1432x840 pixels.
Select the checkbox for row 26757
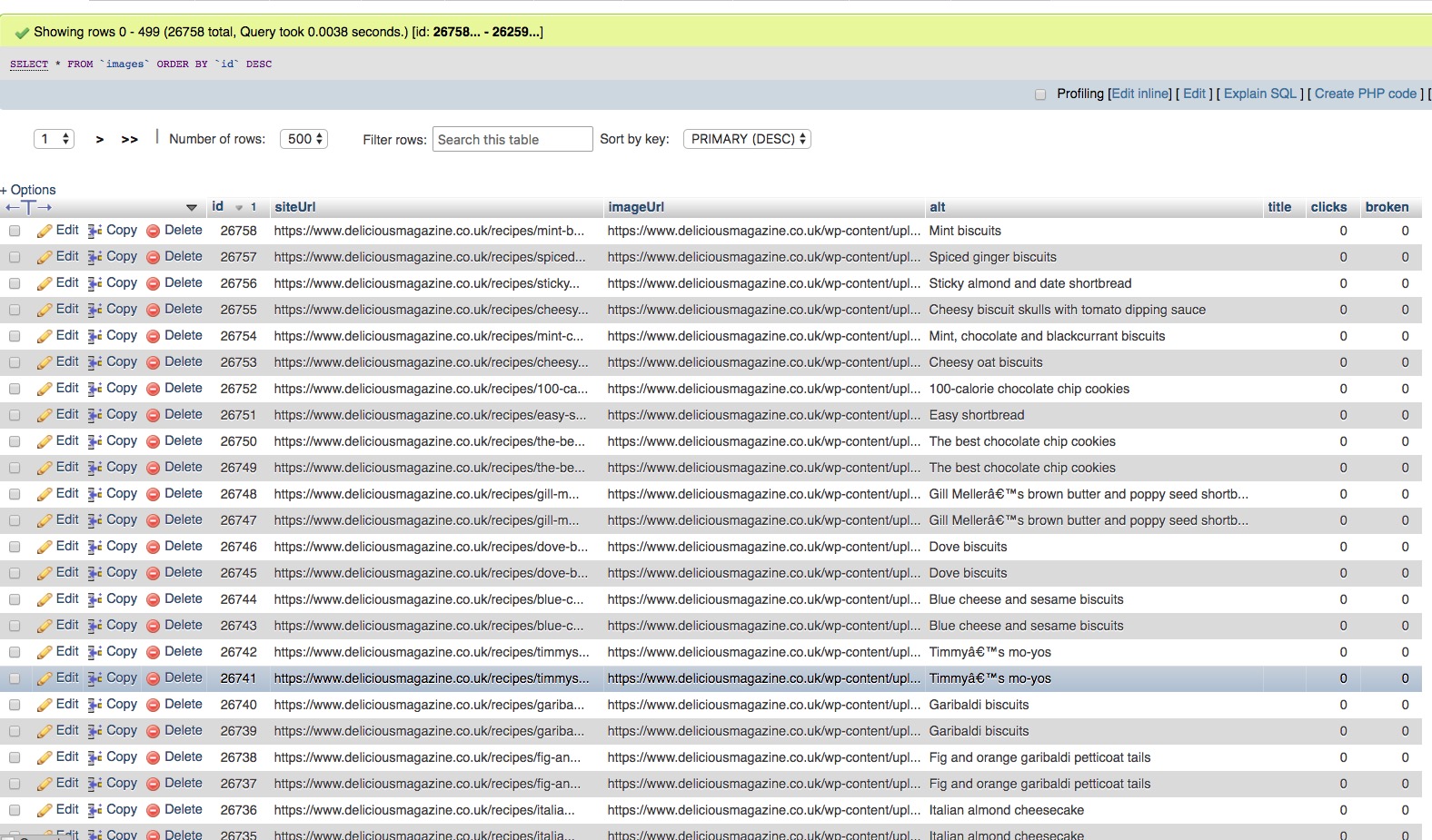pos(15,258)
